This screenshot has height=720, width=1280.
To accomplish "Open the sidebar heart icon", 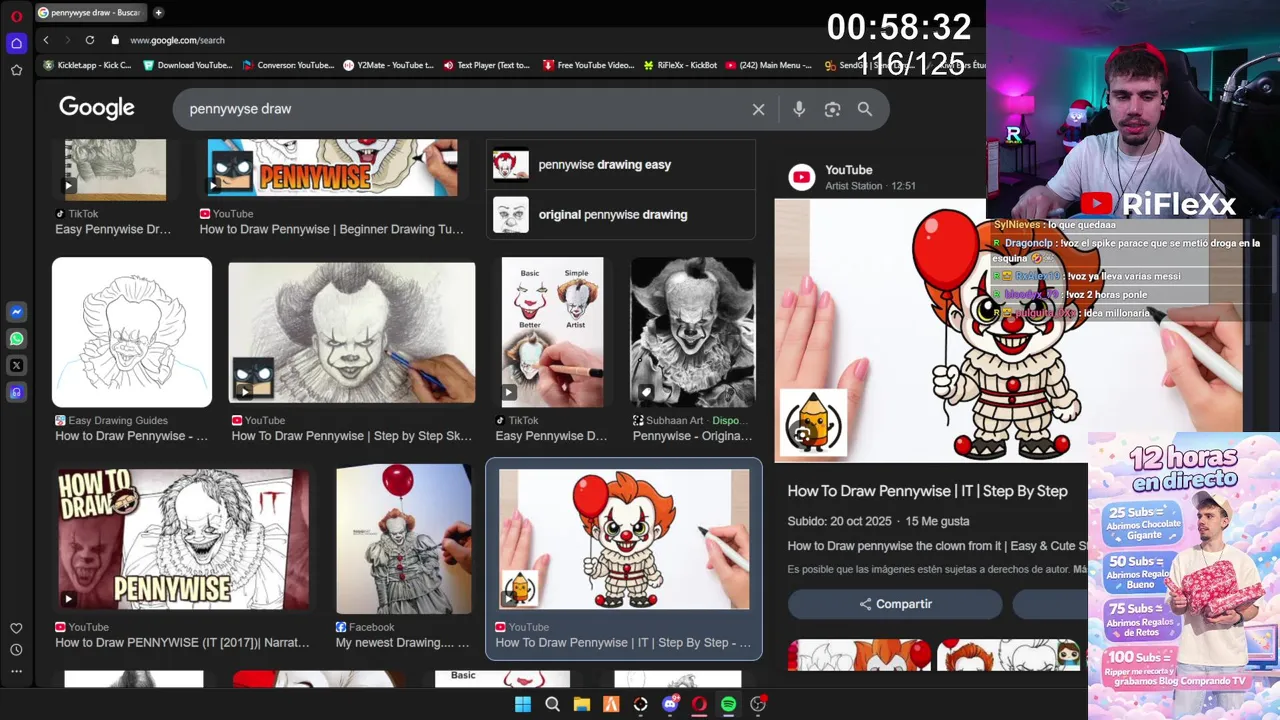I will click(x=16, y=628).
